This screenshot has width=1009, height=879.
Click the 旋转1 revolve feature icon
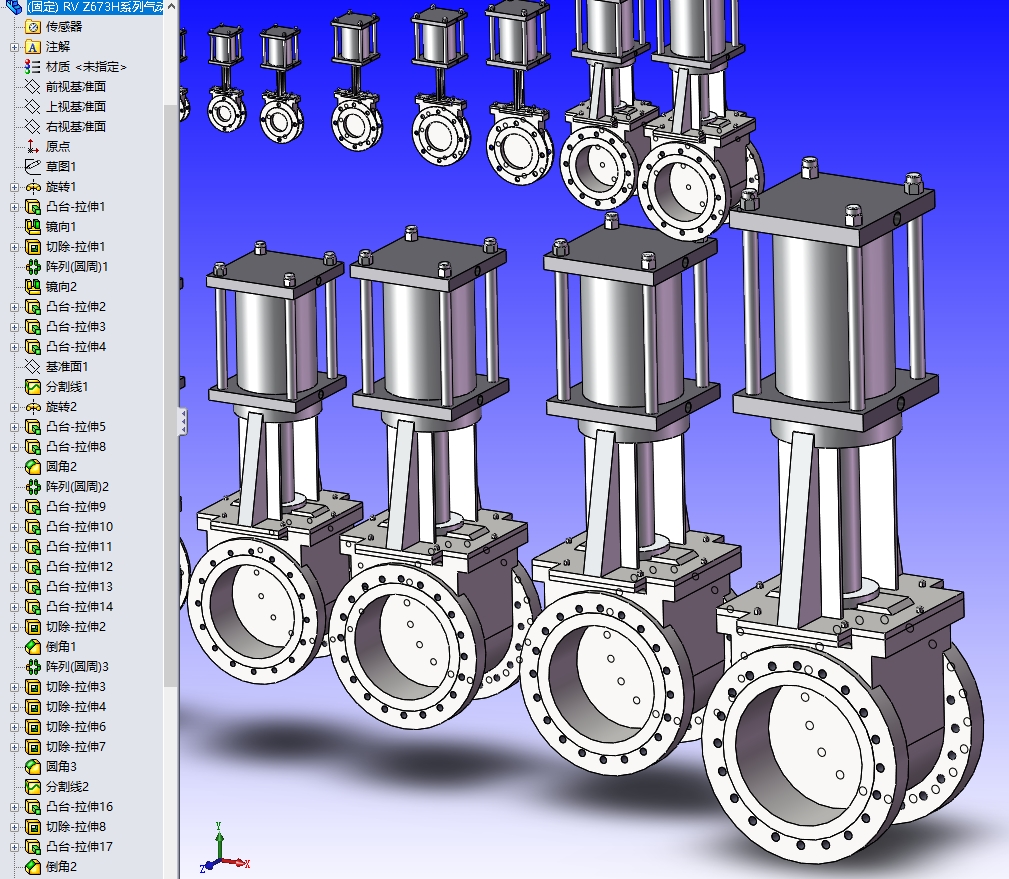click(x=32, y=187)
